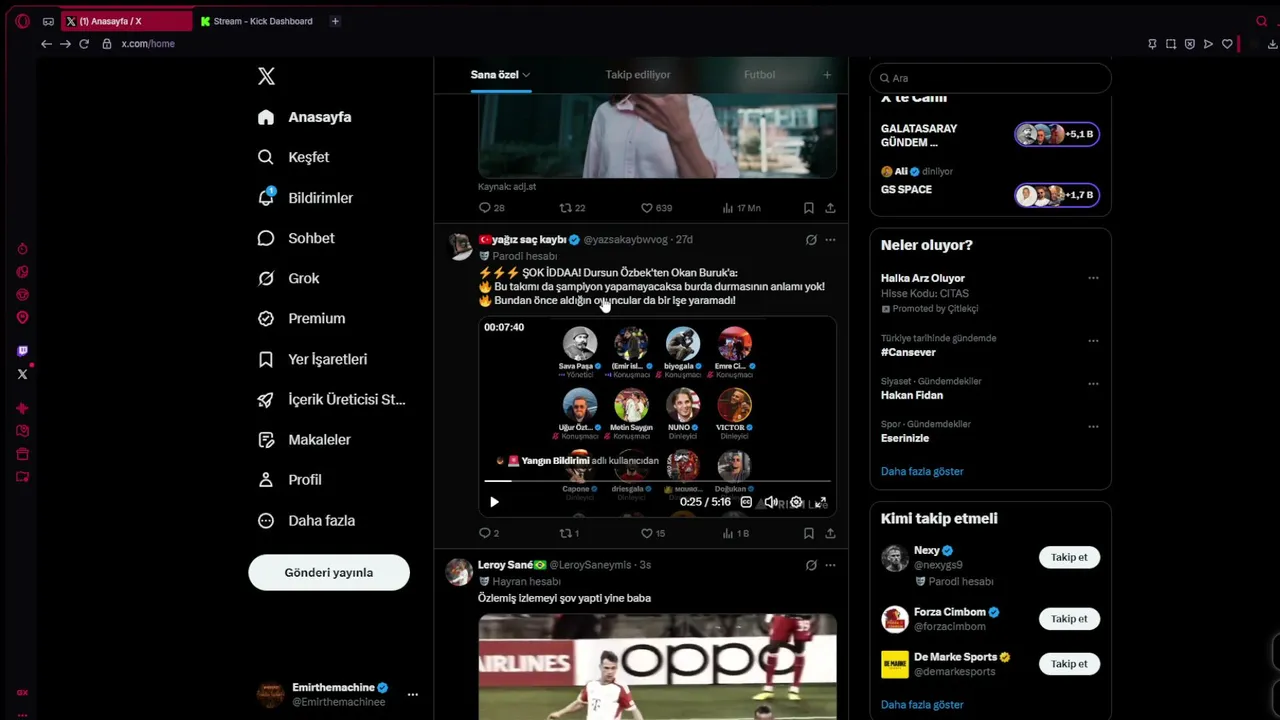The image size is (1280, 720).
Task: Click the Ara search field
Action: click(x=990, y=78)
